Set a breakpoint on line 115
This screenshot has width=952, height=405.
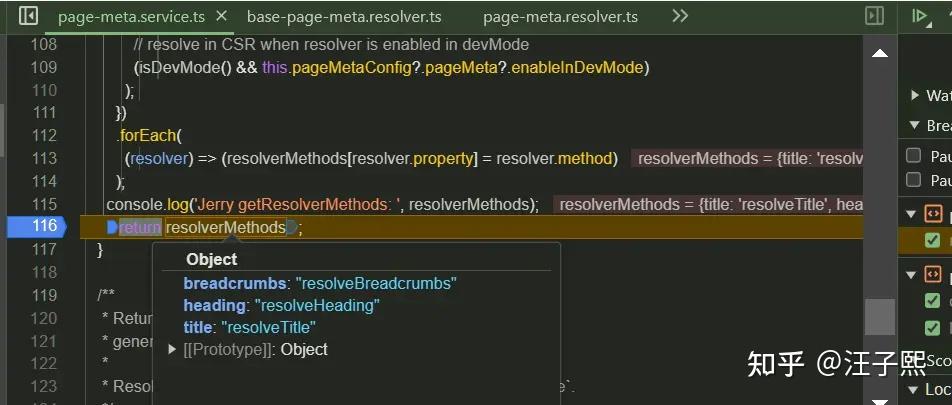[x=44, y=204]
